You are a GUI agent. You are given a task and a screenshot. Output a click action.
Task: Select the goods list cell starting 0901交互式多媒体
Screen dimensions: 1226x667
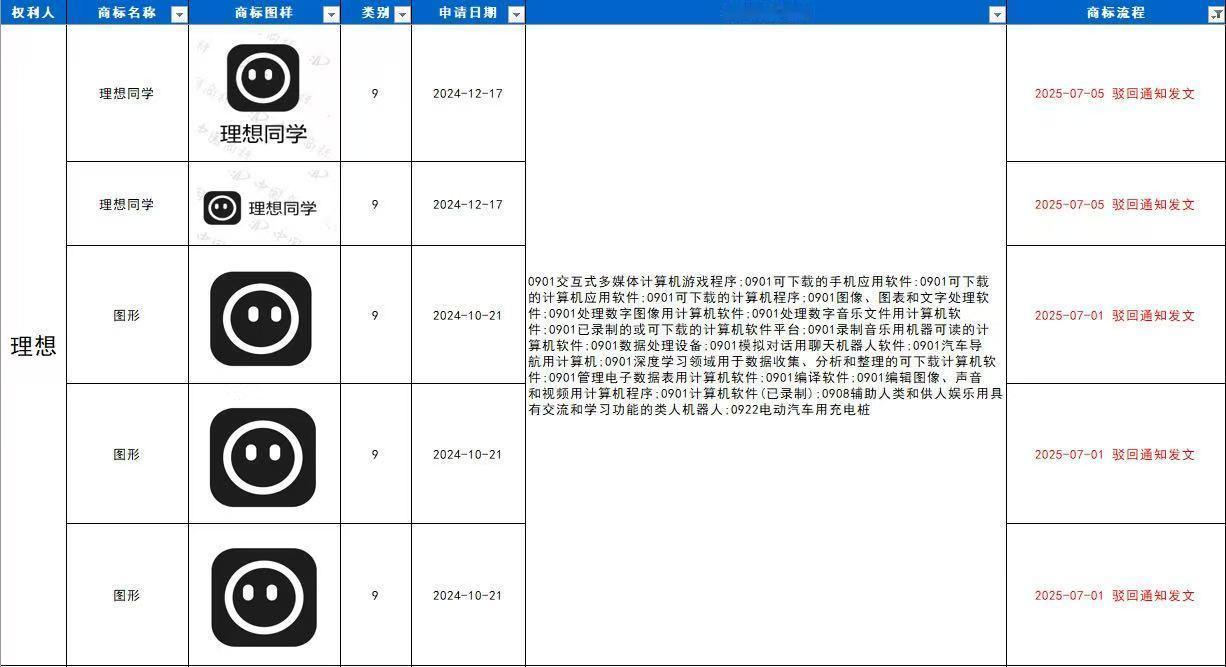pyautogui.click(x=766, y=345)
